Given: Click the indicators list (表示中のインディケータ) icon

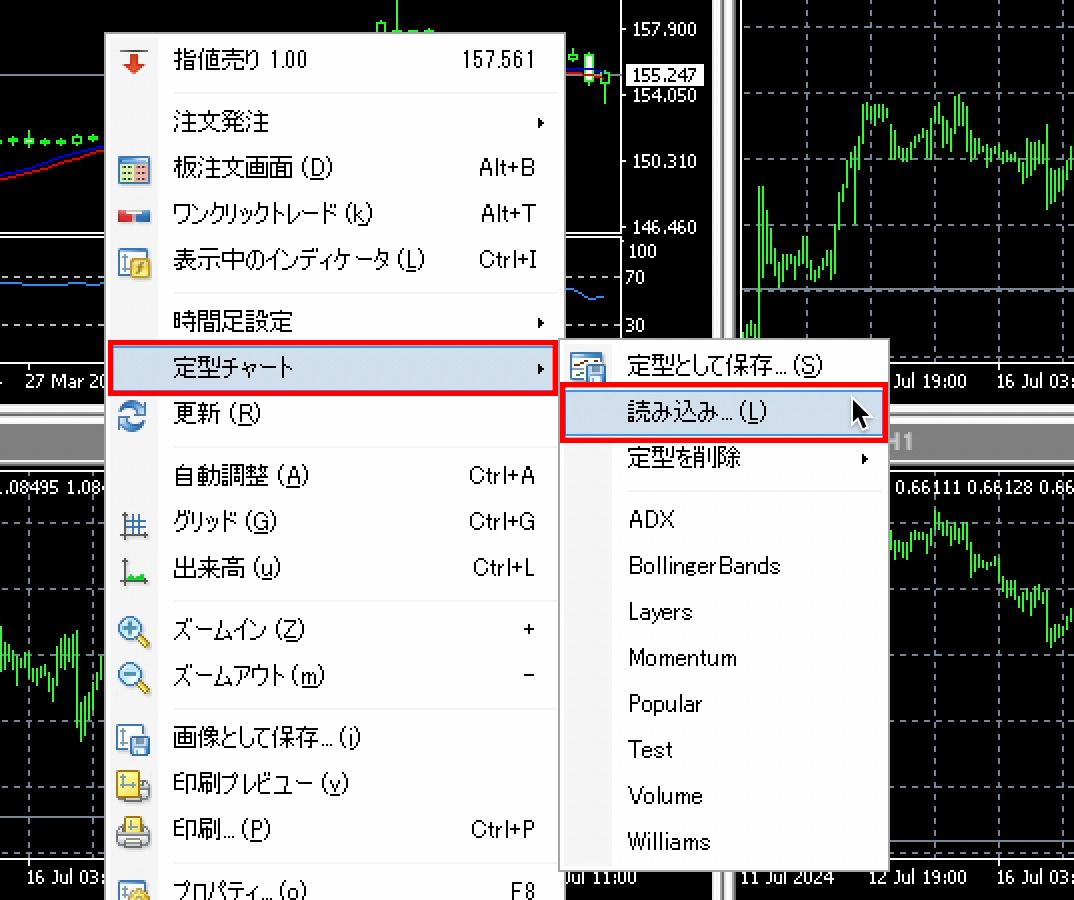Looking at the screenshot, I should click(133, 261).
